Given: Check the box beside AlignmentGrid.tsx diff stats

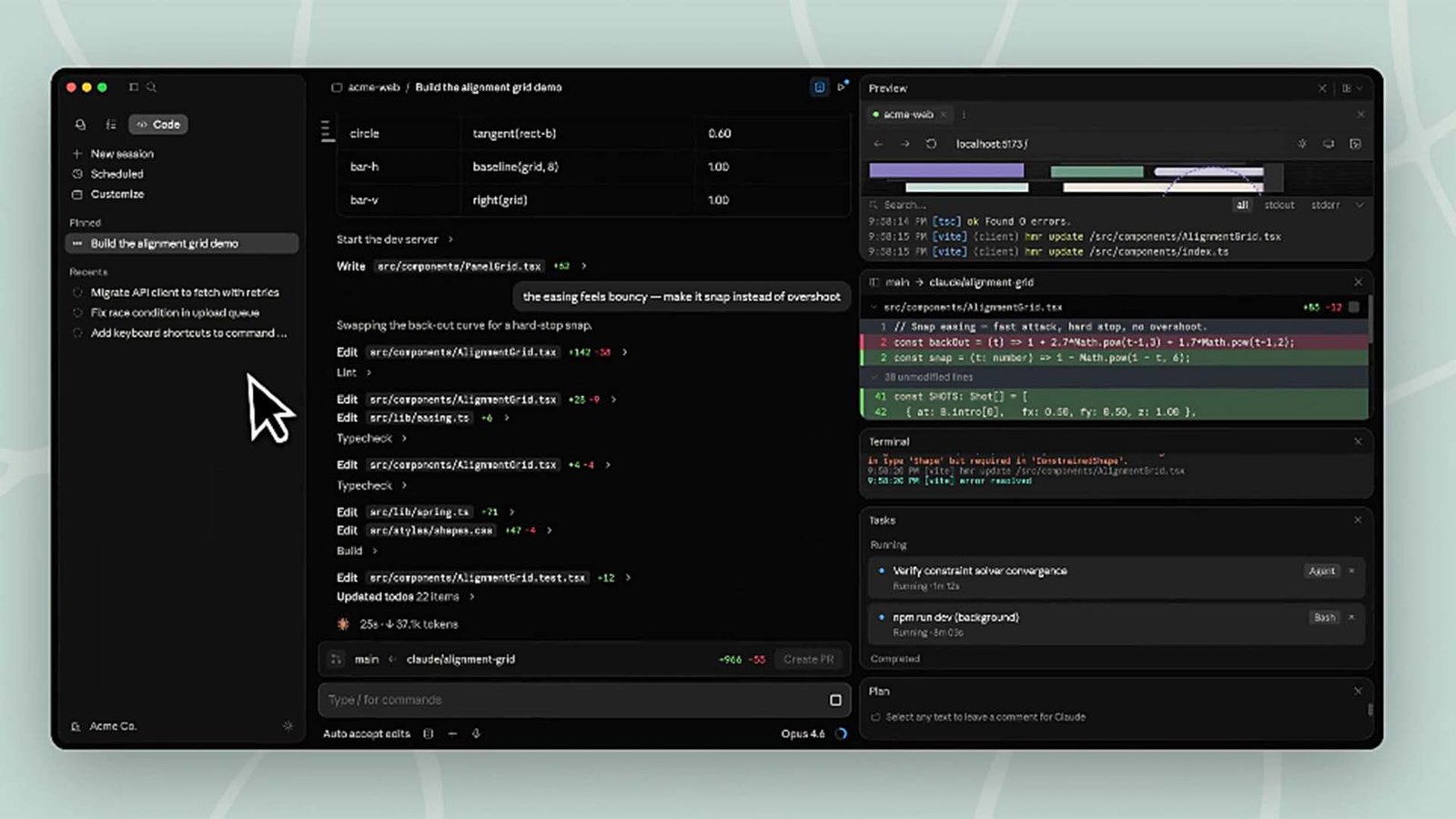Looking at the screenshot, I should coord(1354,308).
